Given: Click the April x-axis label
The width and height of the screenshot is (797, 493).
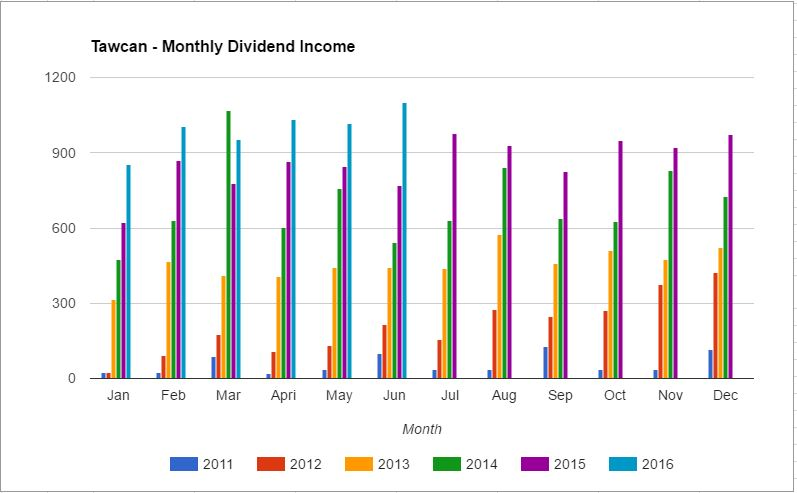Looking at the screenshot, I should coord(284,396).
